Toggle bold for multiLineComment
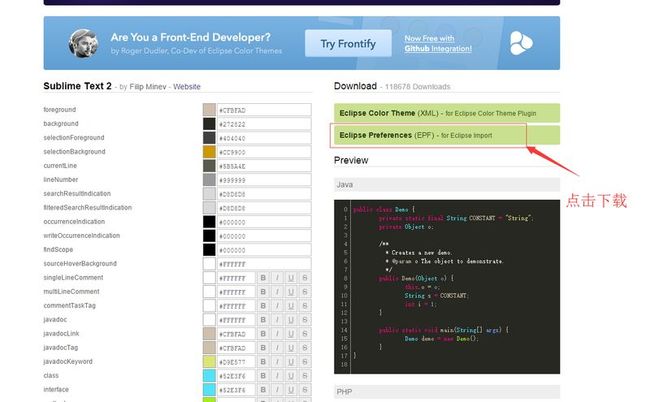The height and width of the screenshot is (402, 650). click(263, 292)
